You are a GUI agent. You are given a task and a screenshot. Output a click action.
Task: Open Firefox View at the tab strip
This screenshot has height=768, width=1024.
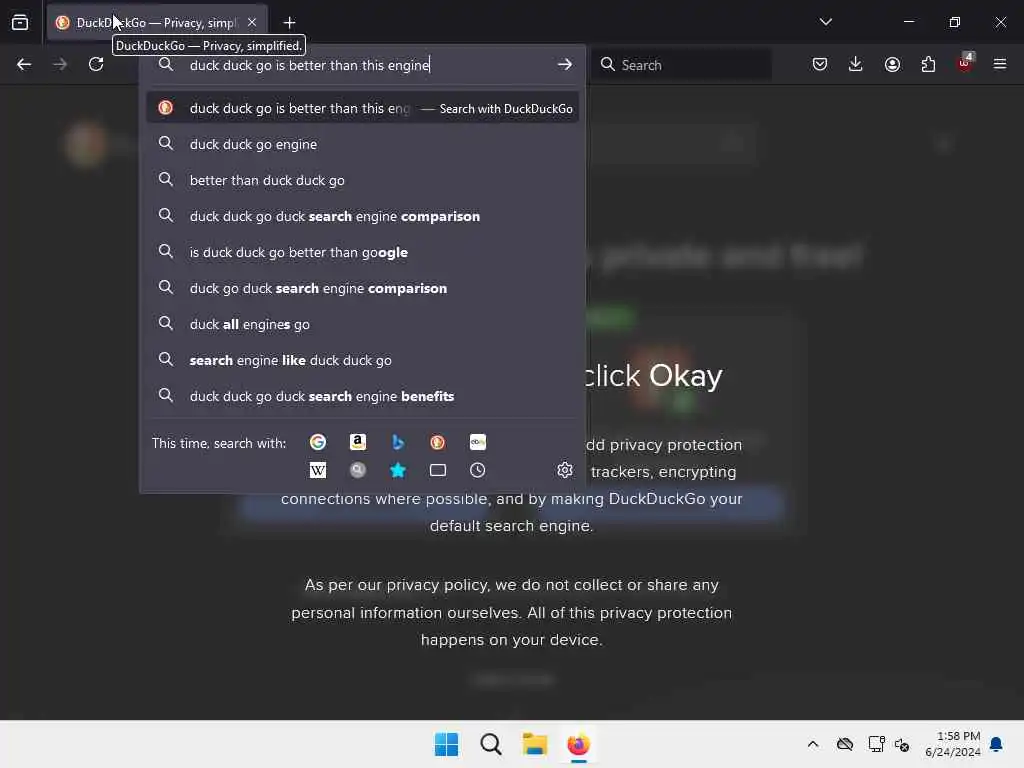20,22
